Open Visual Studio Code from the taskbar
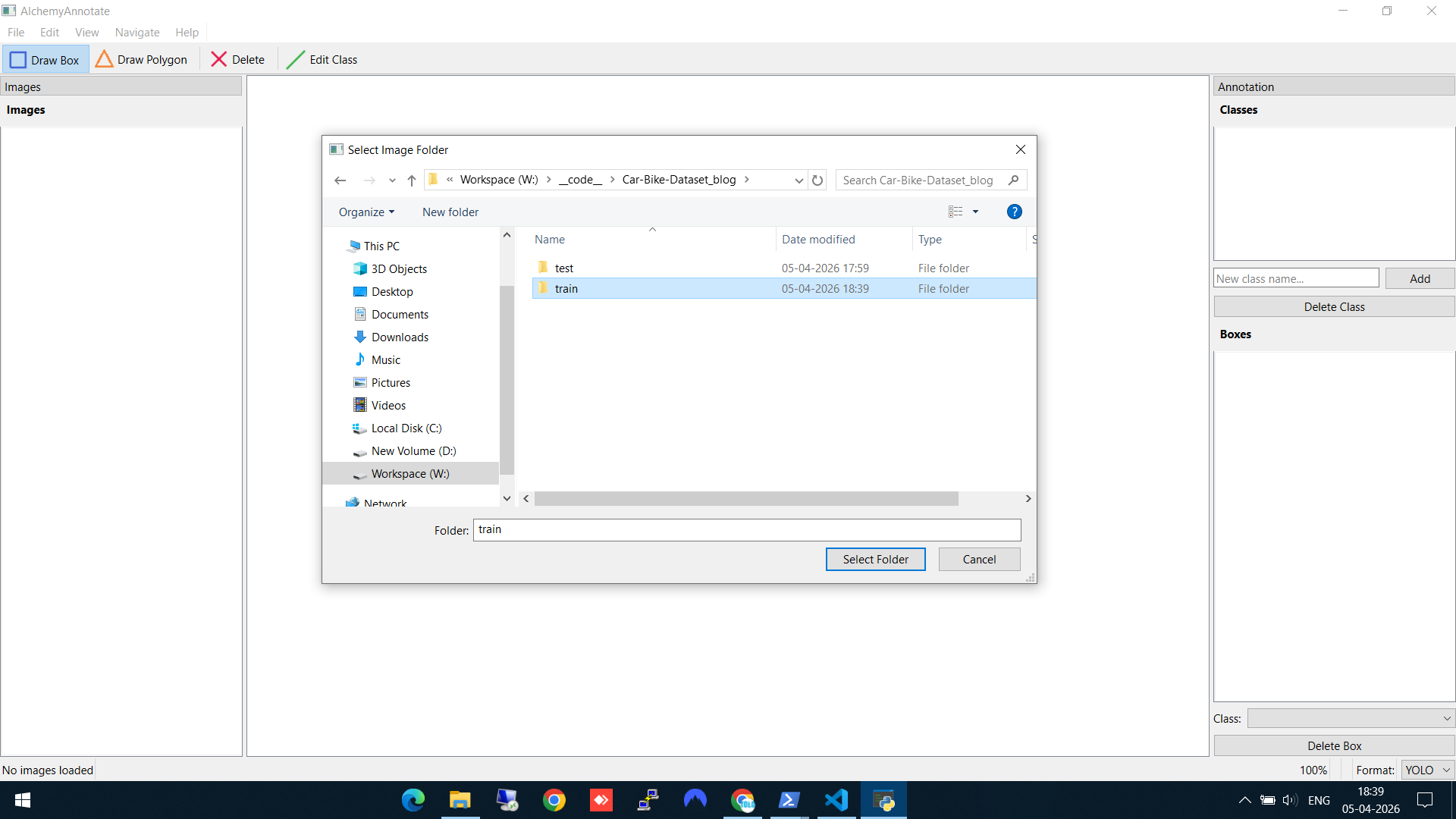The width and height of the screenshot is (1456, 819). tap(836, 800)
